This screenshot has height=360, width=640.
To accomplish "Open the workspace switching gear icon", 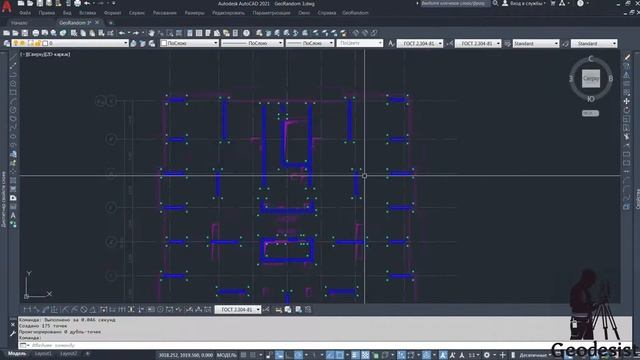I will coord(487,355).
